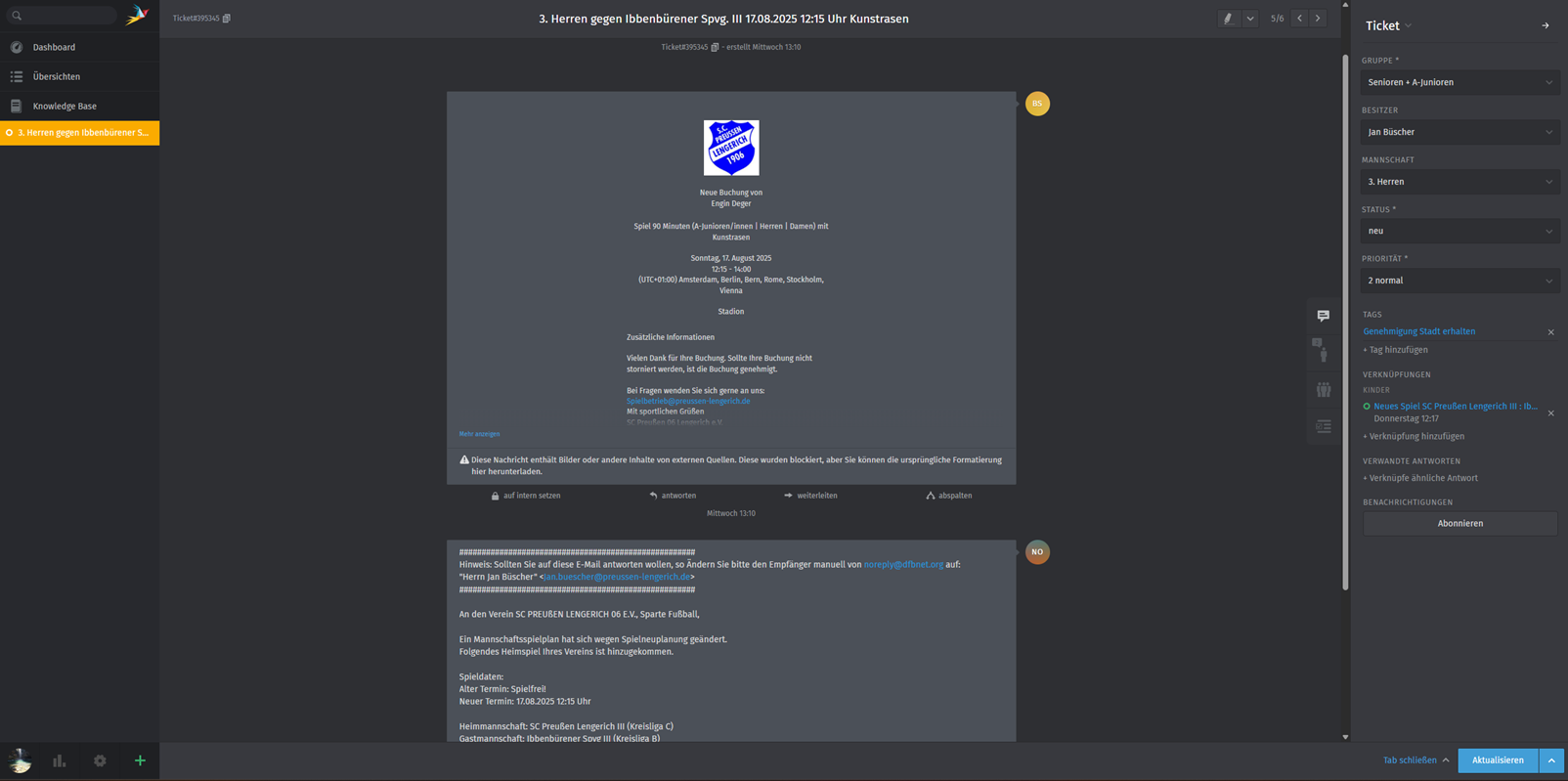The image size is (1568, 781).
Task: Remove the 'Genehmigung Stadt erhalten' tag
Action: pyautogui.click(x=1550, y=332)
